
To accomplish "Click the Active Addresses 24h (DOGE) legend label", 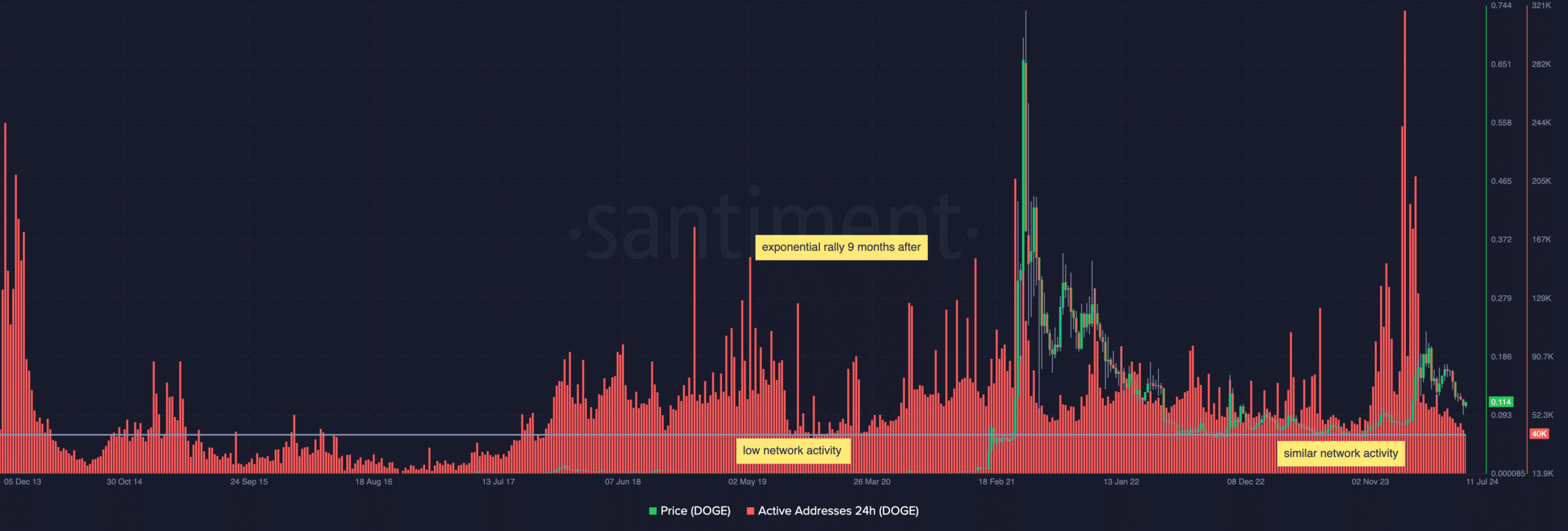I will (x=838, y=511).
